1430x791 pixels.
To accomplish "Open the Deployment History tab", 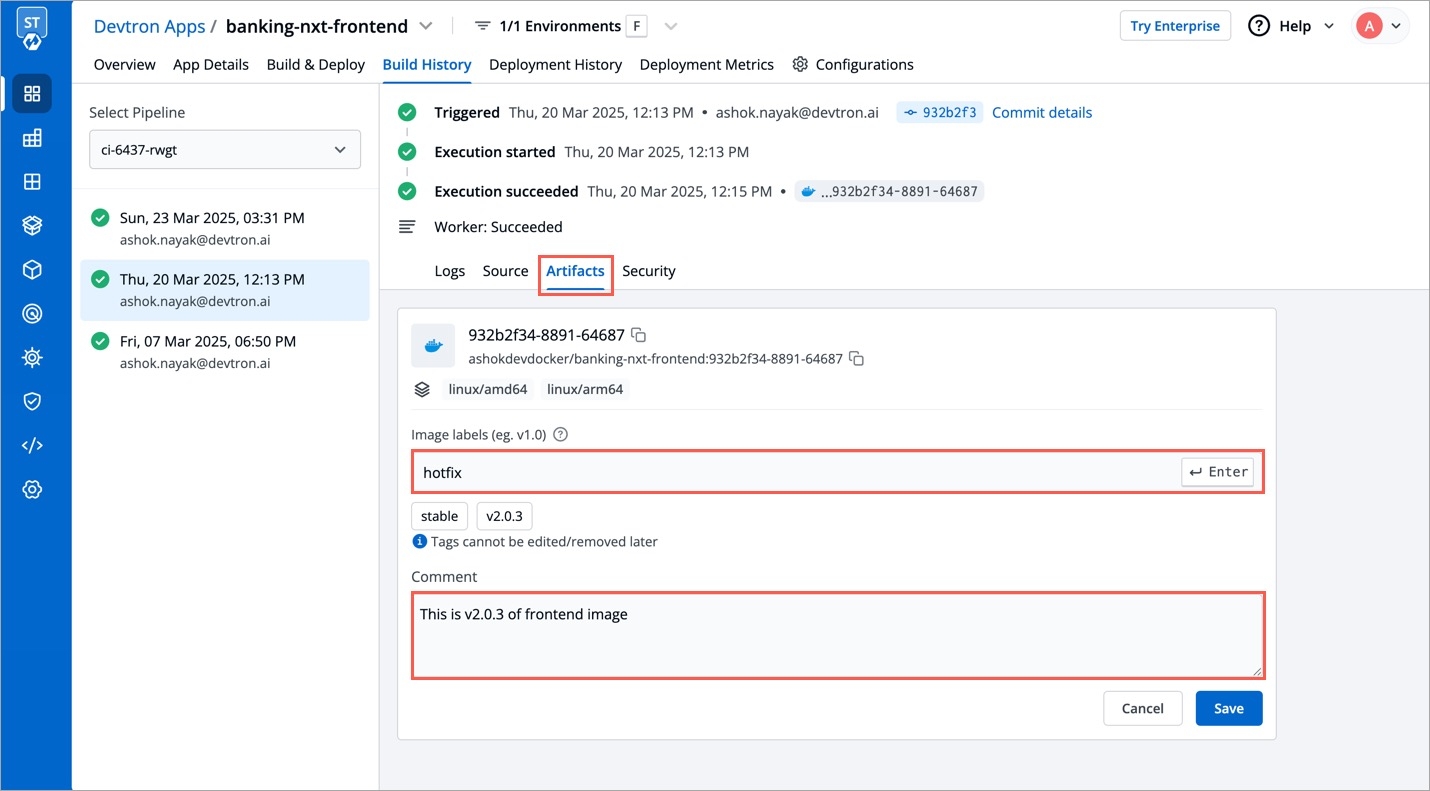I will click(x=555, y=64).
